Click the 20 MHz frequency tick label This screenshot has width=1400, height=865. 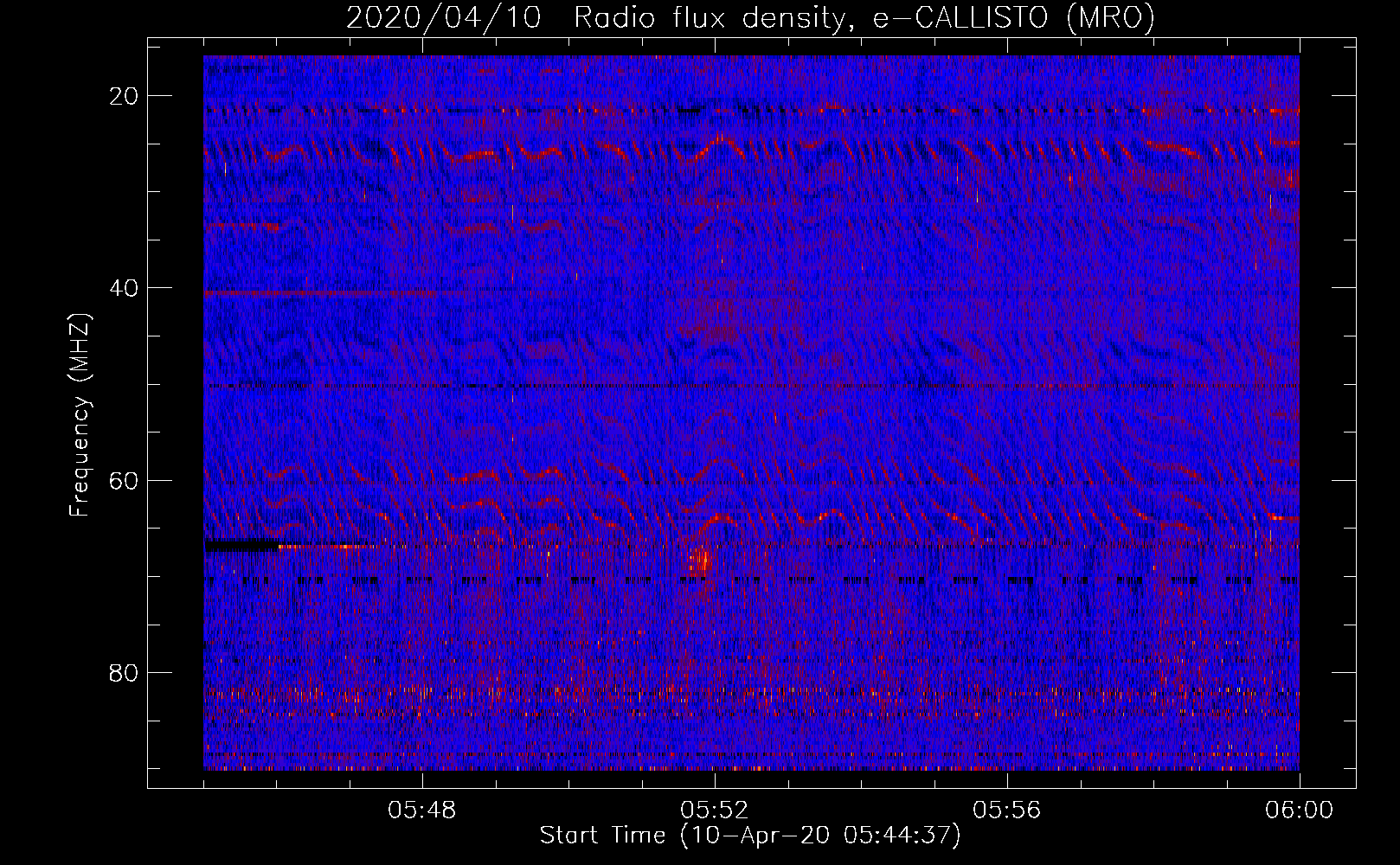click(x=125, y=96)
